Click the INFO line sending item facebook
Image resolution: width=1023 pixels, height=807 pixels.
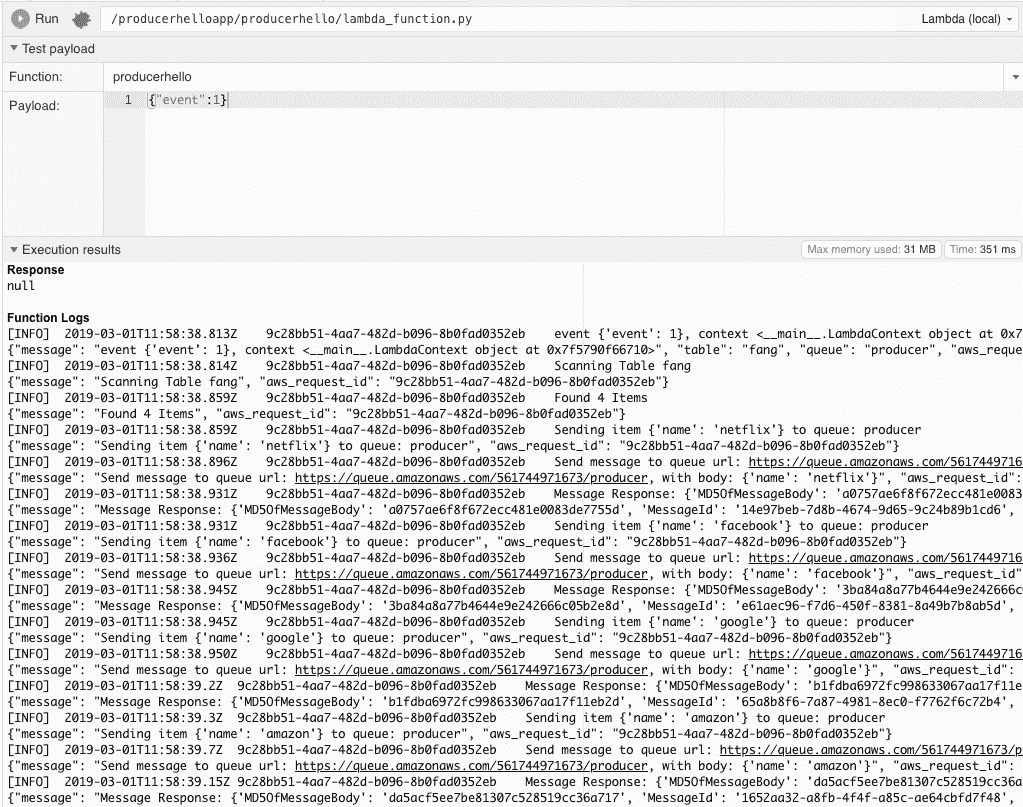coord(468,526)
